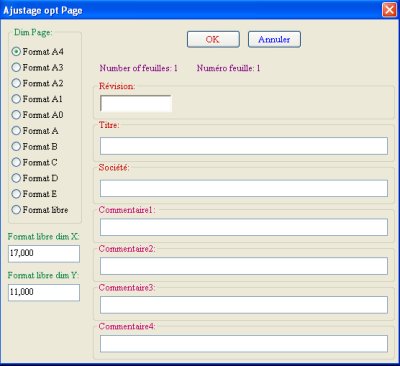
Task: Edit the Format libre dim Y value
Action: click(x=44, y=292)
